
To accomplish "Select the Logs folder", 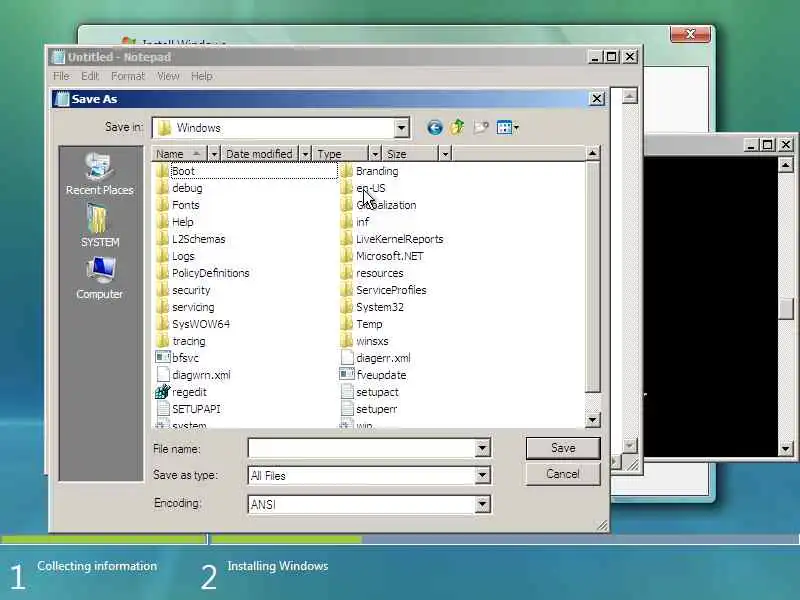I will 176,256.
